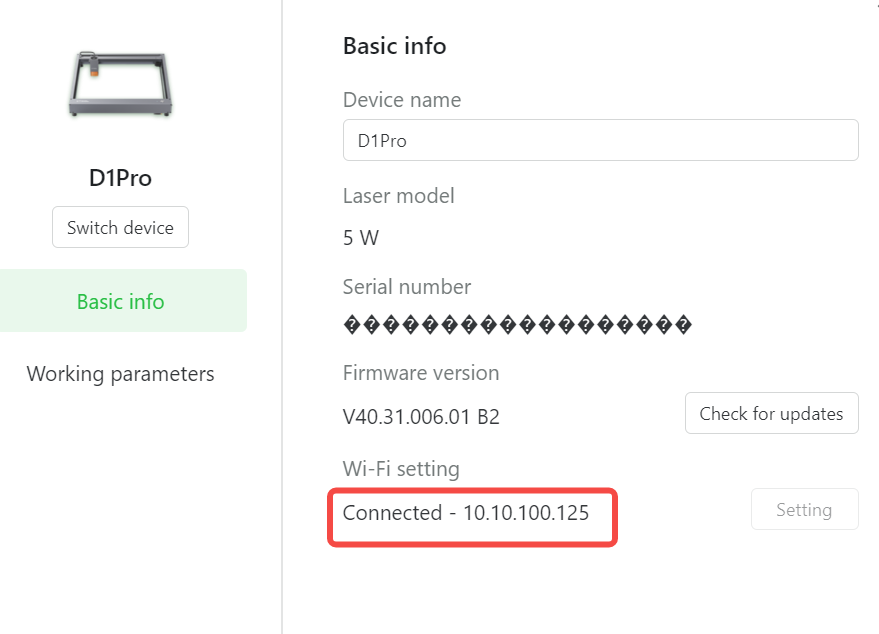Click the Device name input field
879x634 pixels.
[x=600, y=140]
